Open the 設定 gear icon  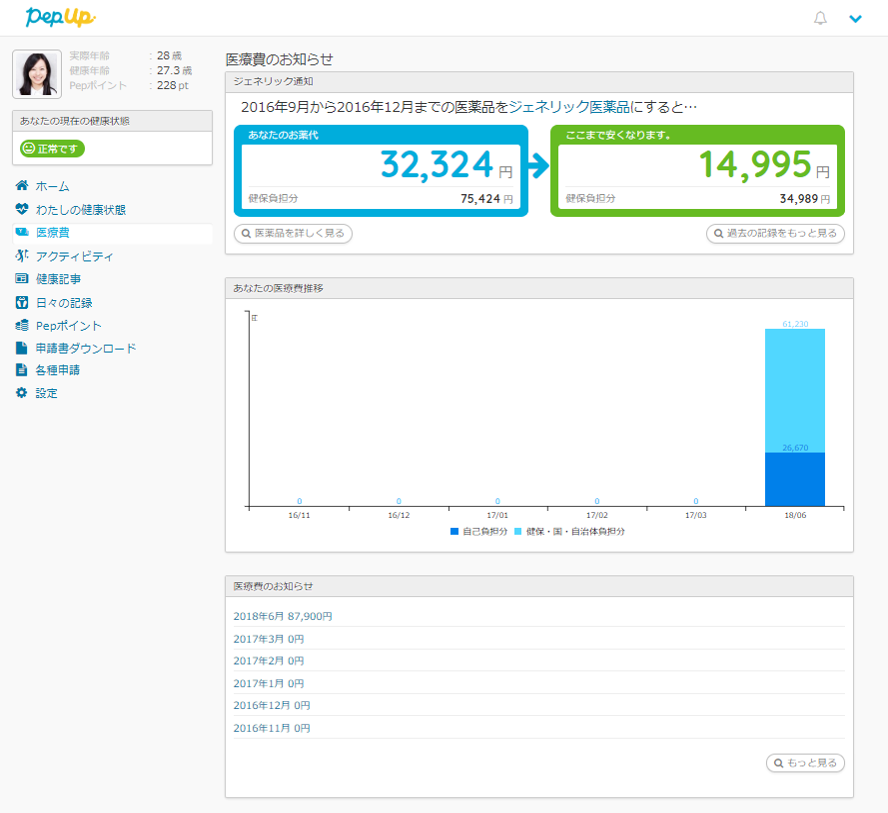click(x=22, y=393)
